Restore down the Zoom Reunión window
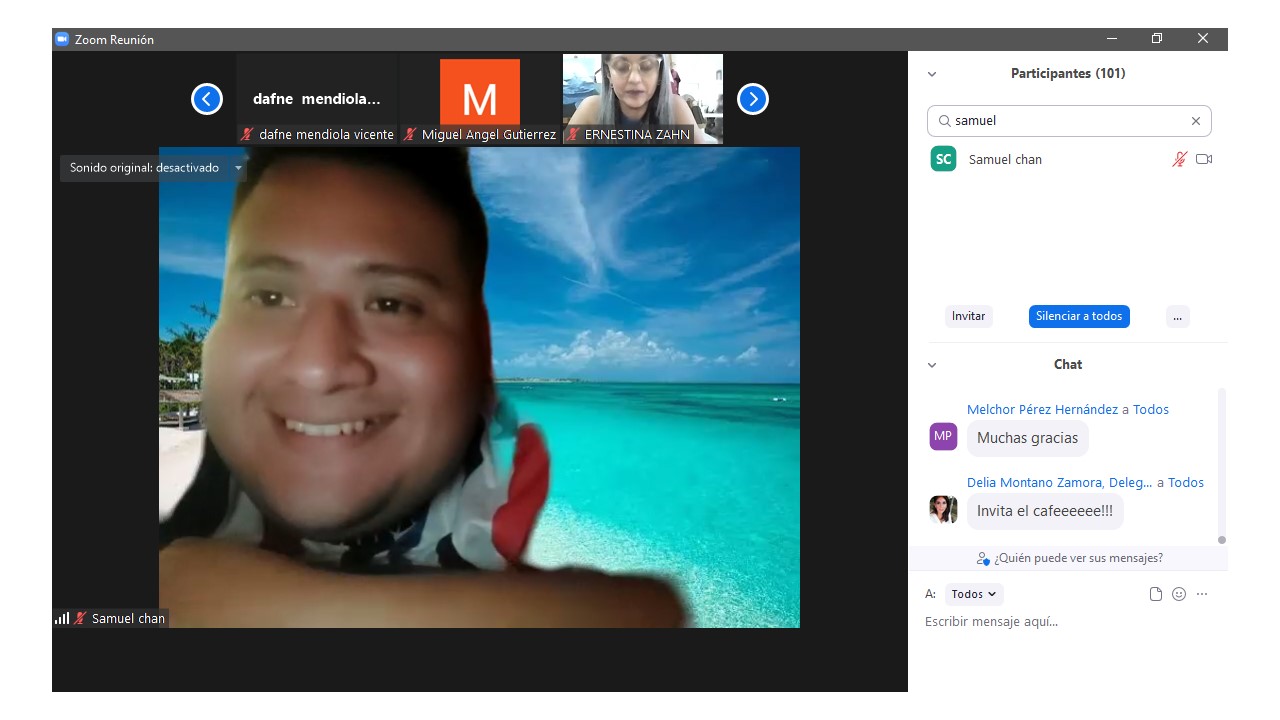 (1157, 39)
